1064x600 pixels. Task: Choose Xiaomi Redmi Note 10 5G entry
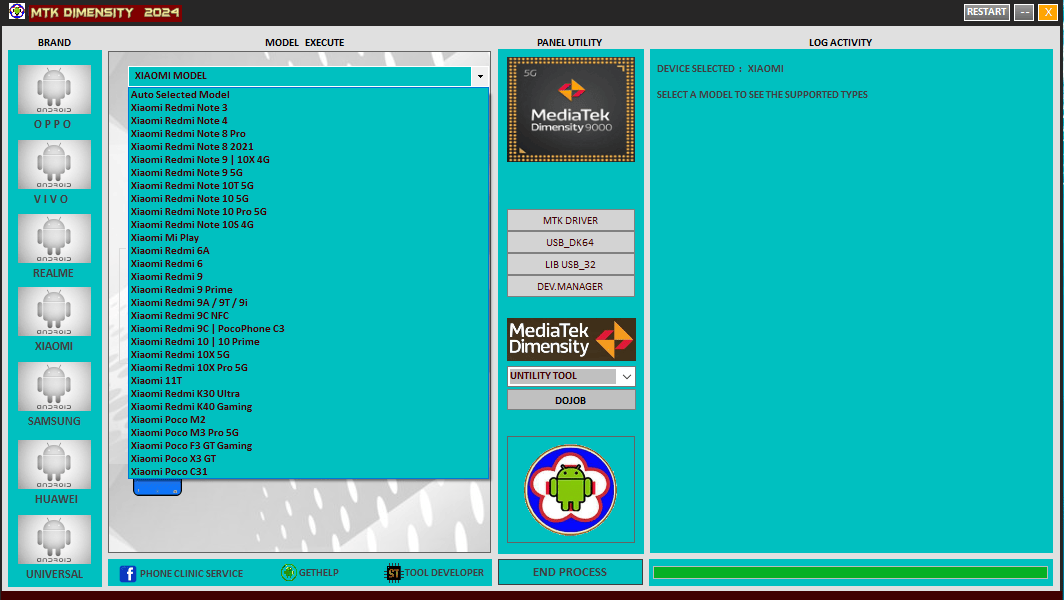(308, 198)
